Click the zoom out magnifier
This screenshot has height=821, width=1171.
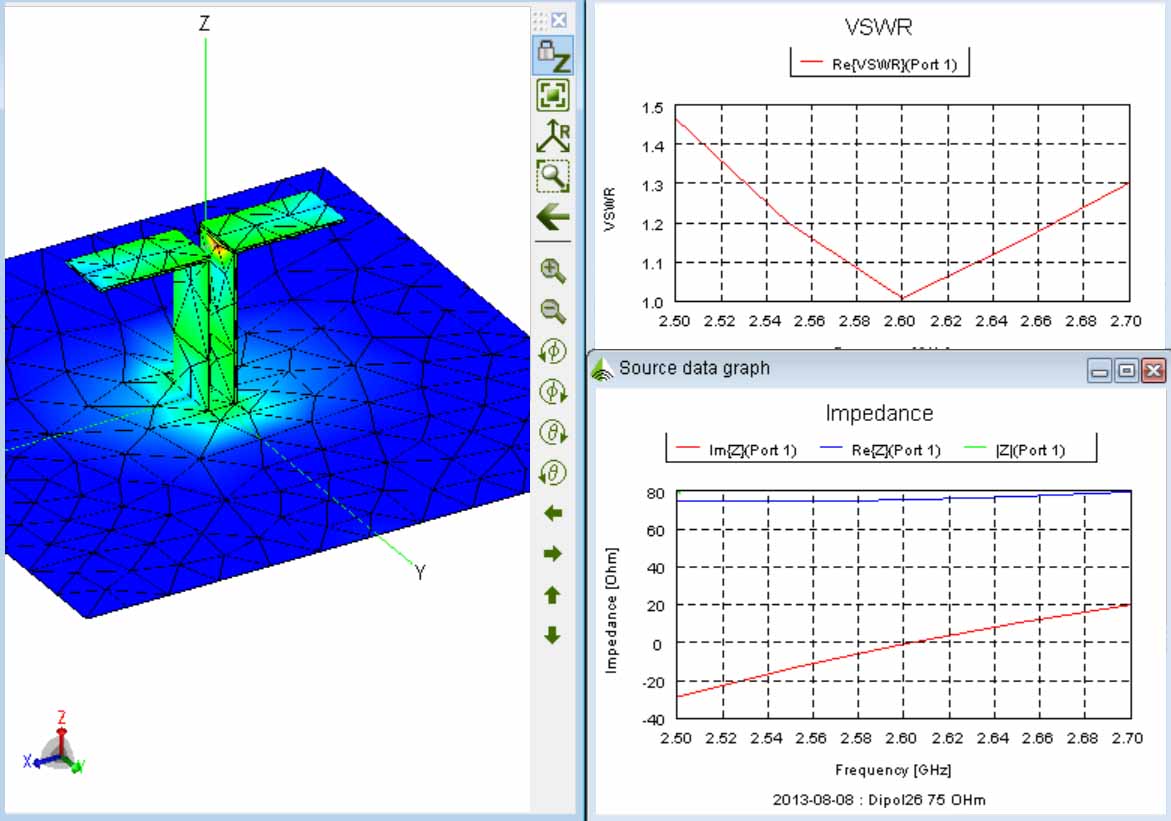553,311
